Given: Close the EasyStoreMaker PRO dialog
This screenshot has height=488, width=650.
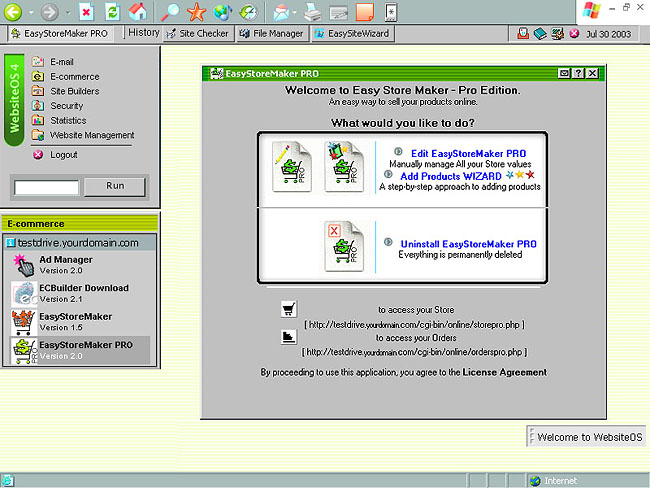Looking at the screenshot, I should 593,73.
